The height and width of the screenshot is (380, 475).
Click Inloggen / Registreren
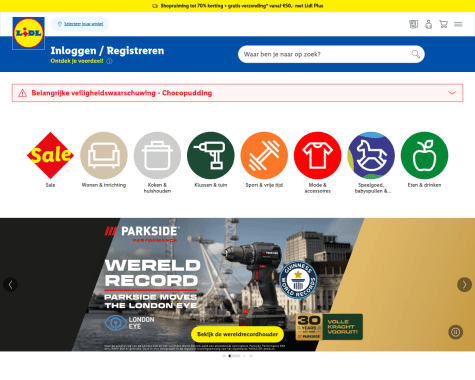pos(107,51)
